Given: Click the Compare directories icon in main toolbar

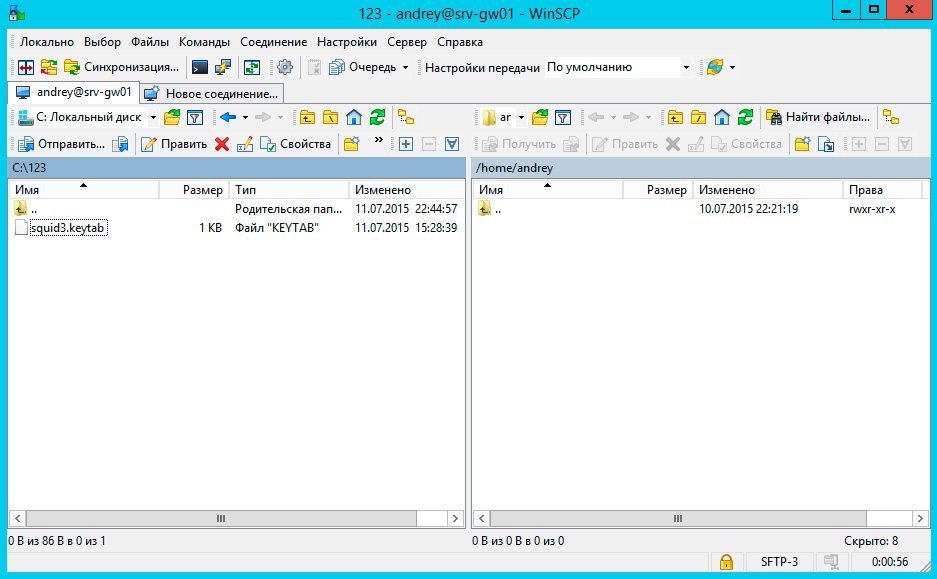Looking at the screenshot, I should pyautogui.click(x=26, y=68).
